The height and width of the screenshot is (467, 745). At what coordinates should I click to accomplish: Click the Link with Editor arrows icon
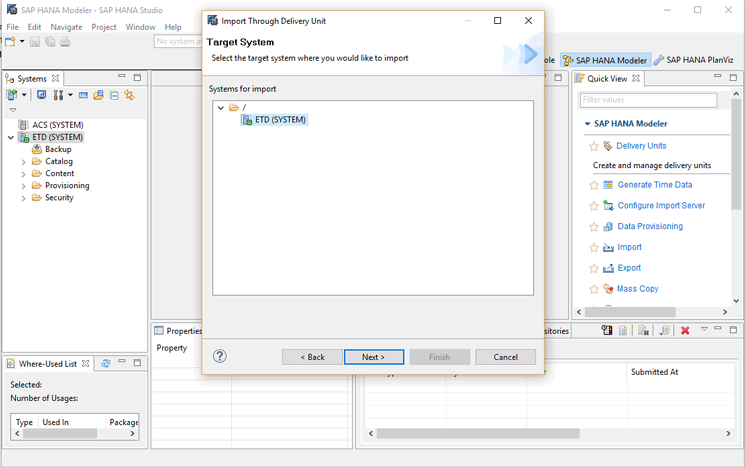129,95
